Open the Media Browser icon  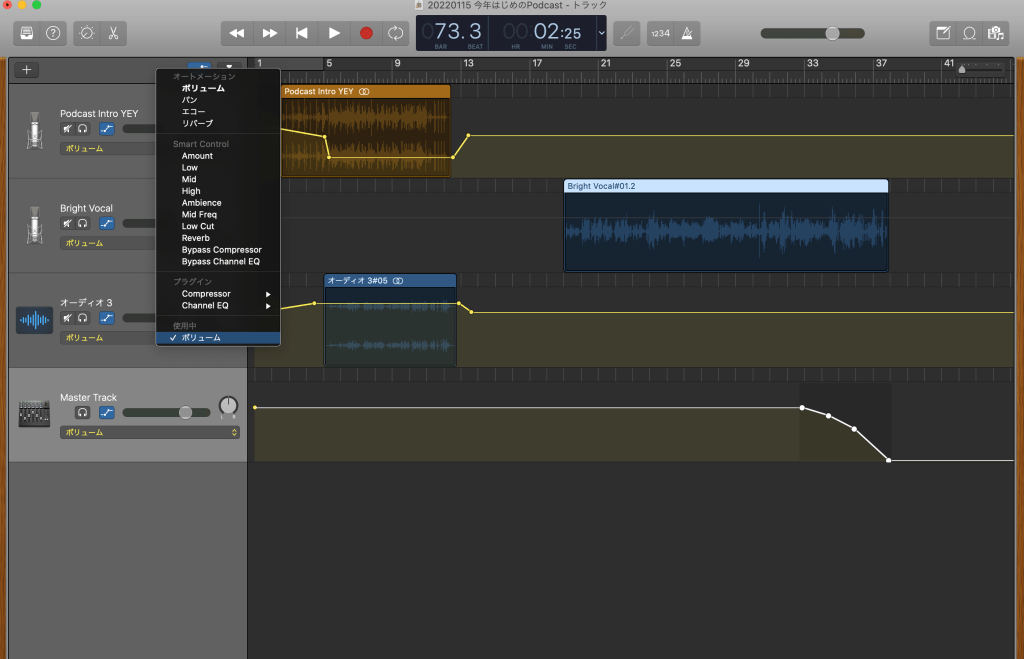995,33
